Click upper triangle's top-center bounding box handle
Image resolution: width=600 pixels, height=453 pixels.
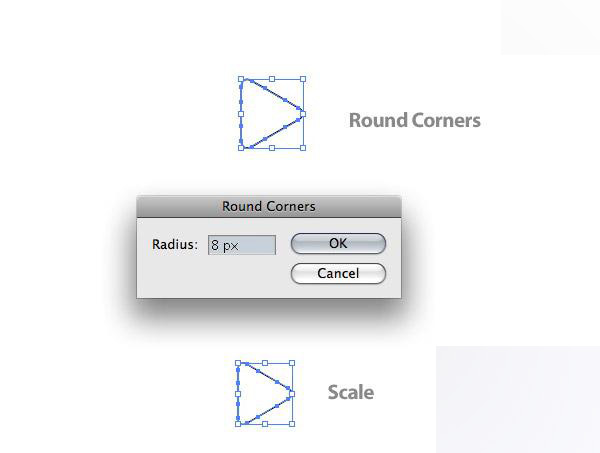coord(272,79)
